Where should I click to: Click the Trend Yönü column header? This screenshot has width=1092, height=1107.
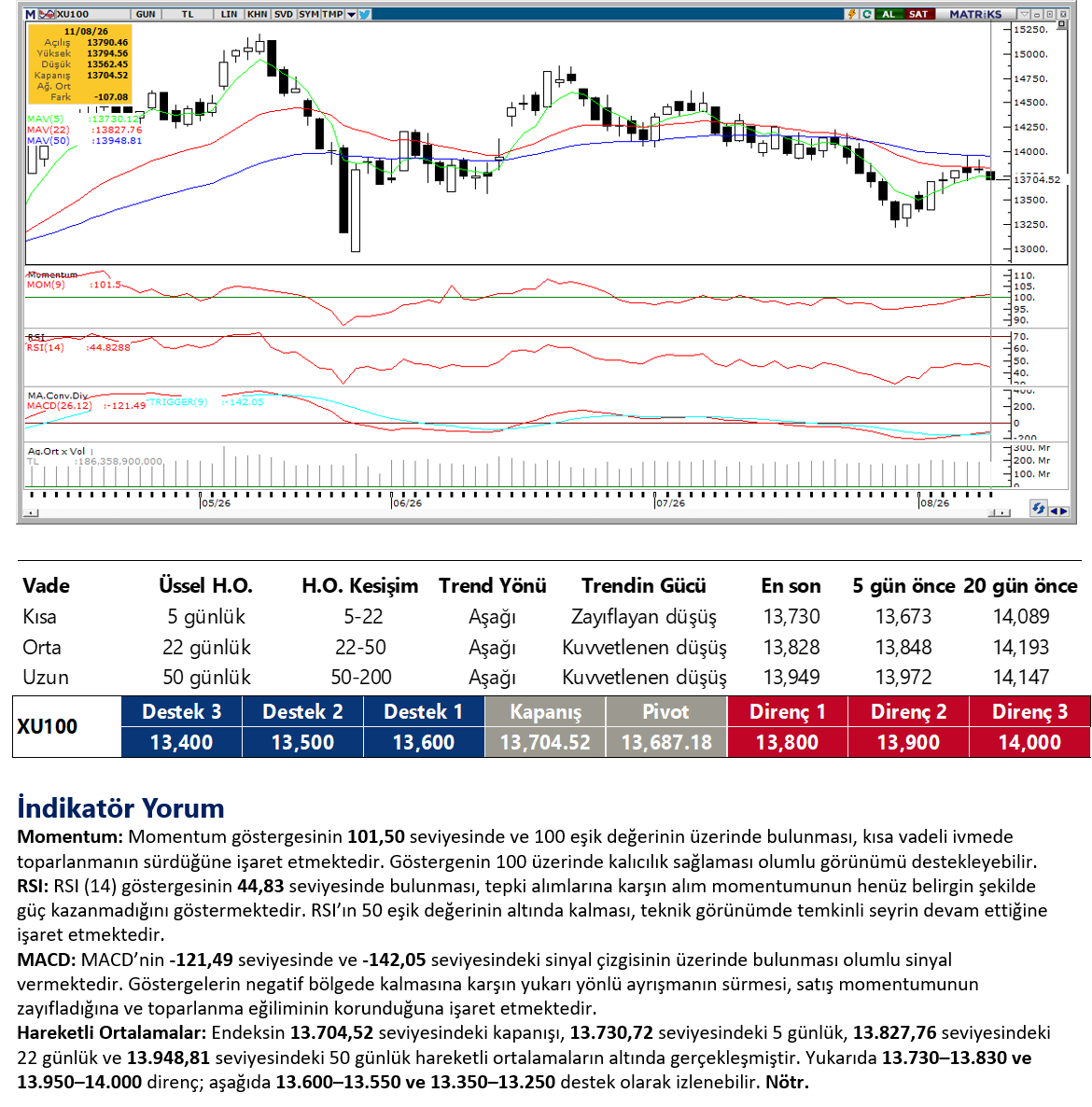tap(493, 586)
